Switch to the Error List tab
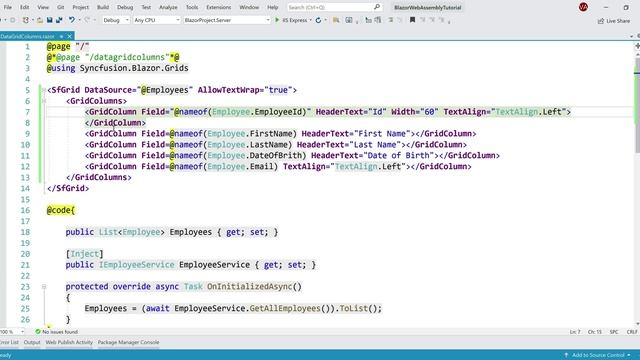Viewport: 640px width, 360px height. click(9, 342)
